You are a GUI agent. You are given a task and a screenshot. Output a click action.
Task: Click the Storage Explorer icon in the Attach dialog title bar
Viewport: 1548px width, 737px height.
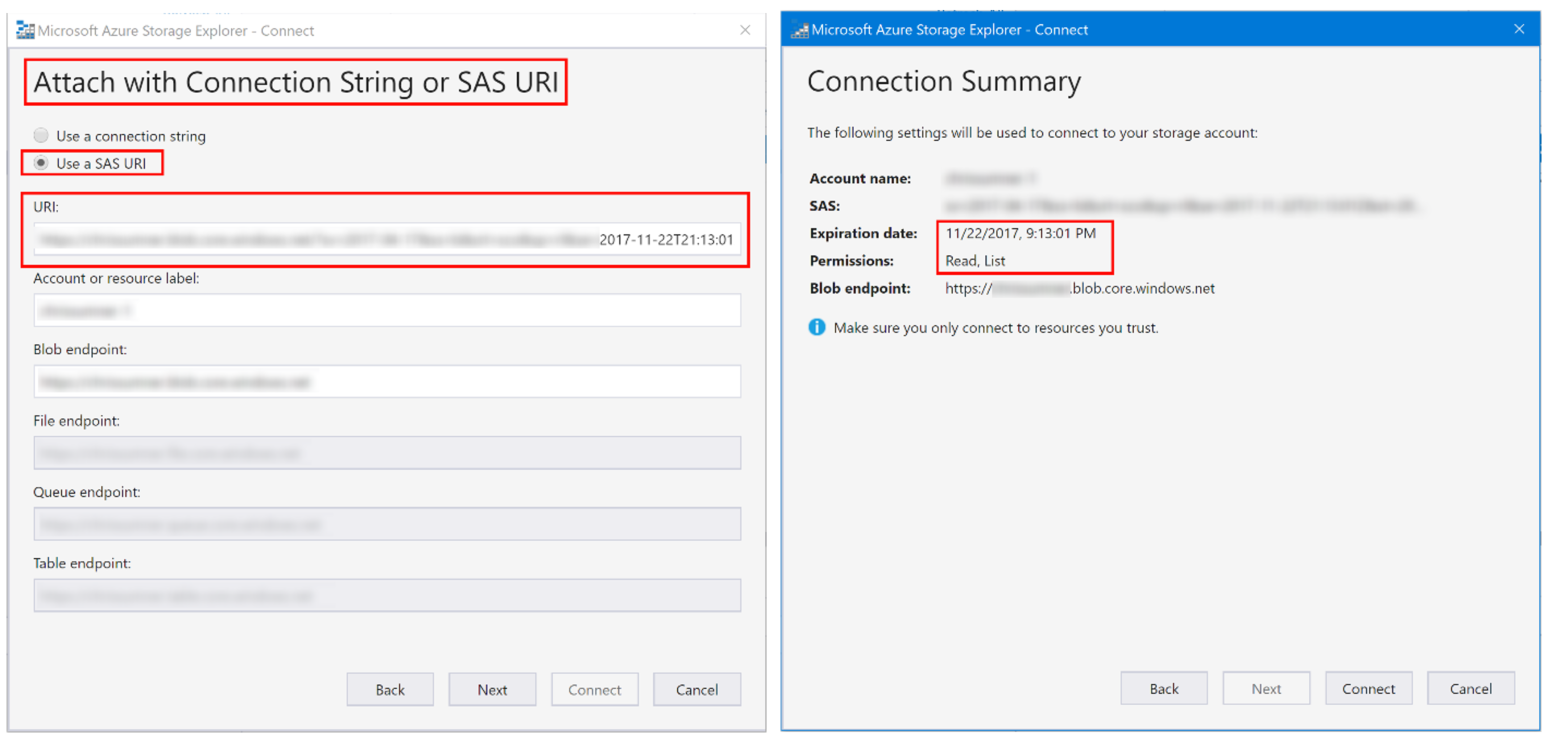pos(26,30)
